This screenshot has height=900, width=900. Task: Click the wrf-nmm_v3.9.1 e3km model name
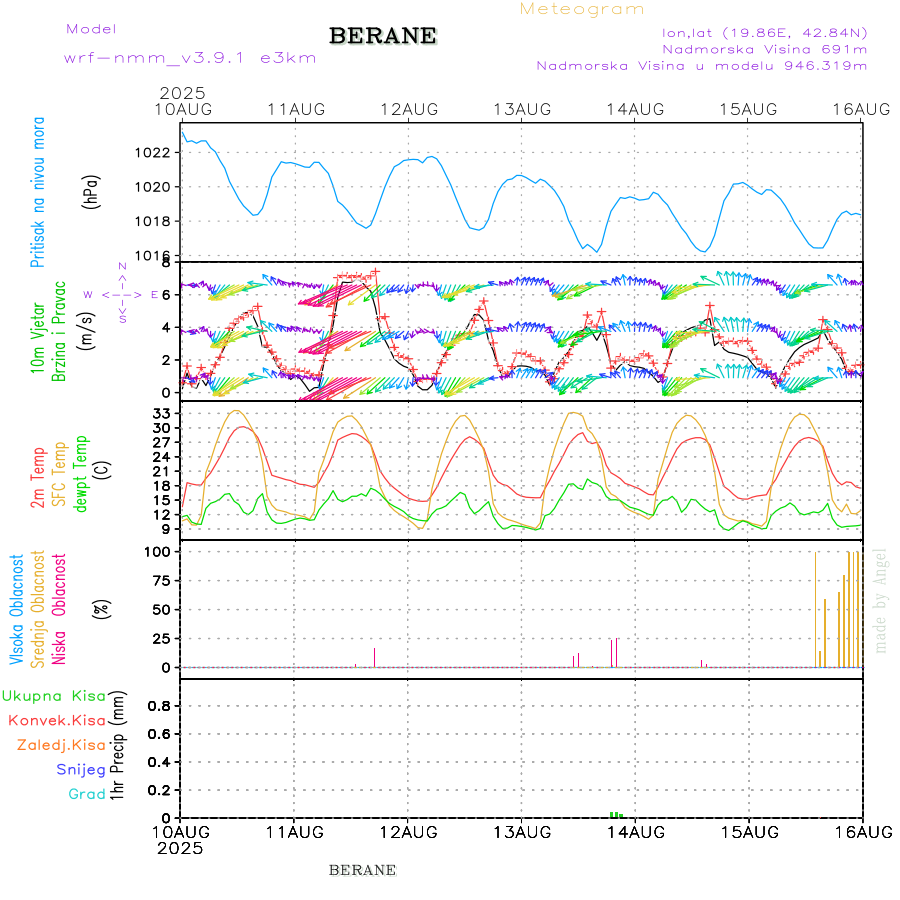(190, 57)
